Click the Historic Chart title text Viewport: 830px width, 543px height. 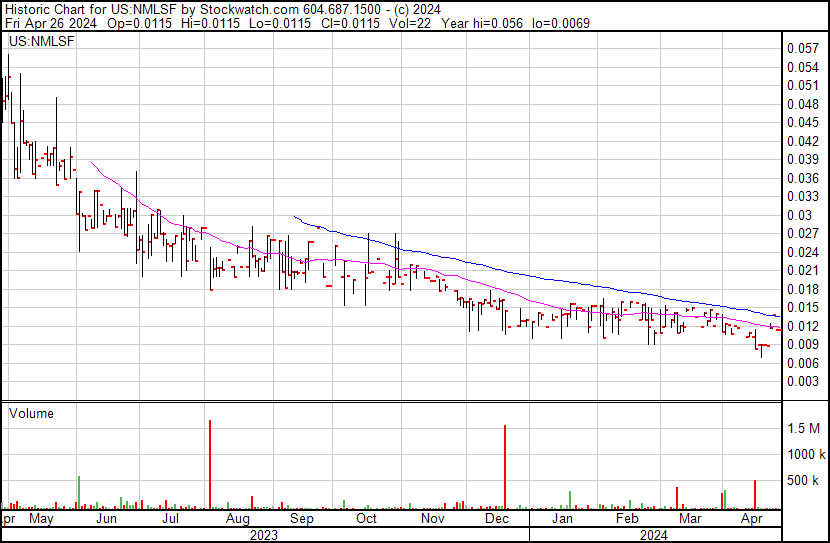[x=60, y=8]
